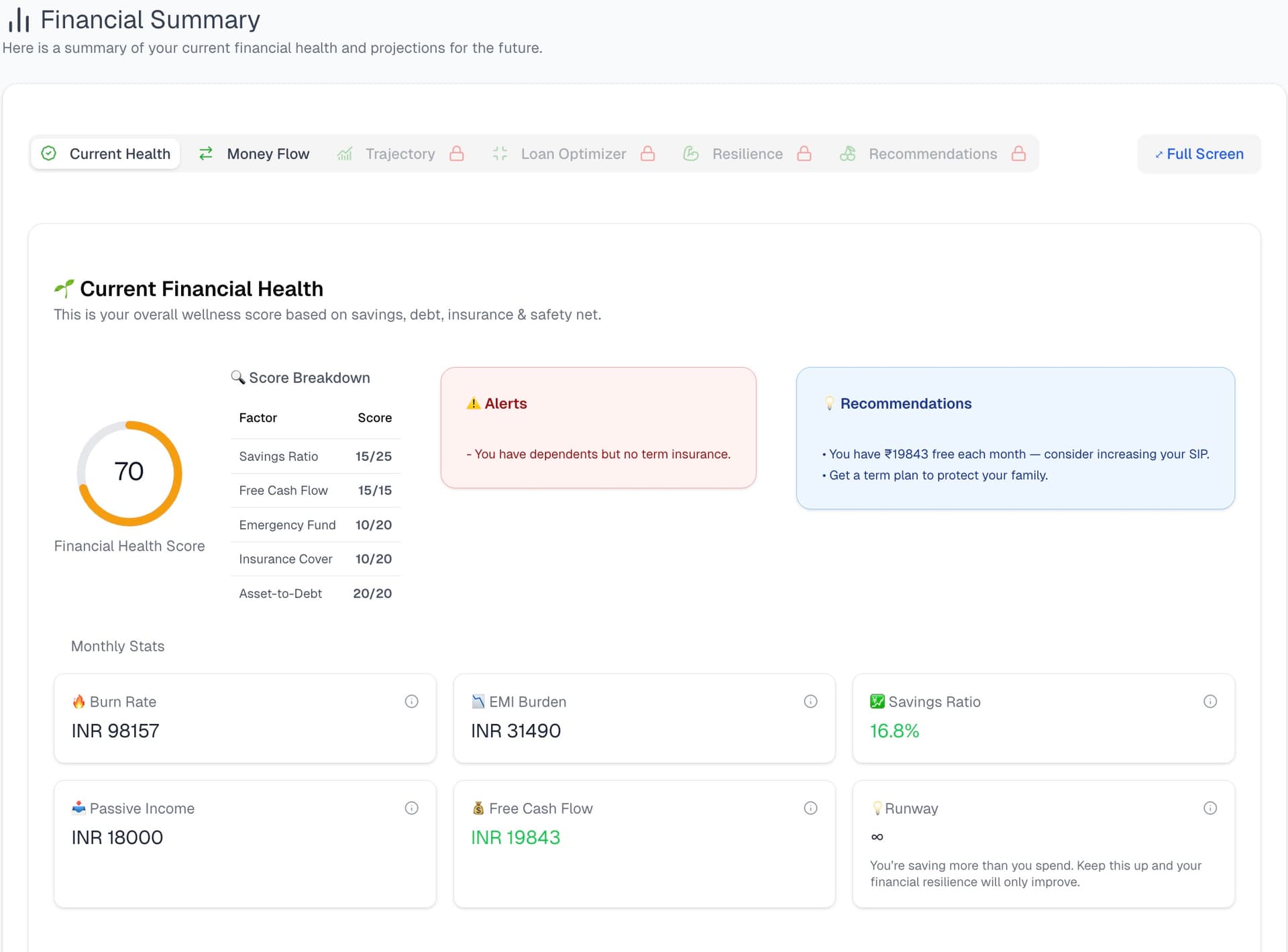
Task: Click the Factor column header
Action: click(258, 417)
